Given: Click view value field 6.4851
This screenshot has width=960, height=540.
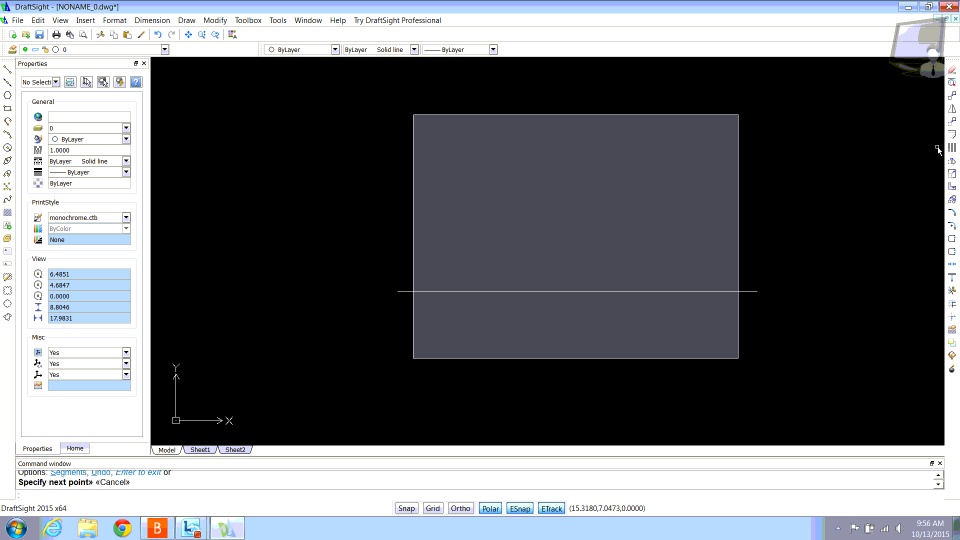Looking at the screenshot, I should (89, 274).
